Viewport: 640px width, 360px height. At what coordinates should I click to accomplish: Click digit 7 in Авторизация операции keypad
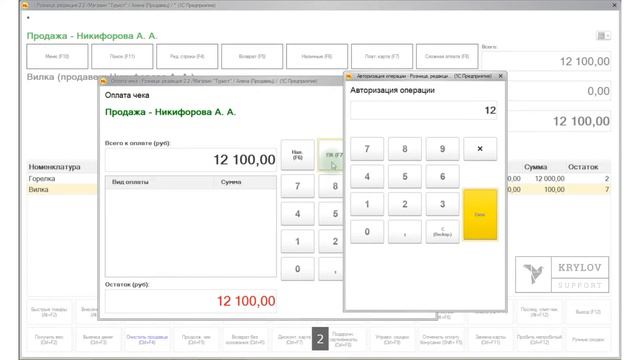(367, 149)
